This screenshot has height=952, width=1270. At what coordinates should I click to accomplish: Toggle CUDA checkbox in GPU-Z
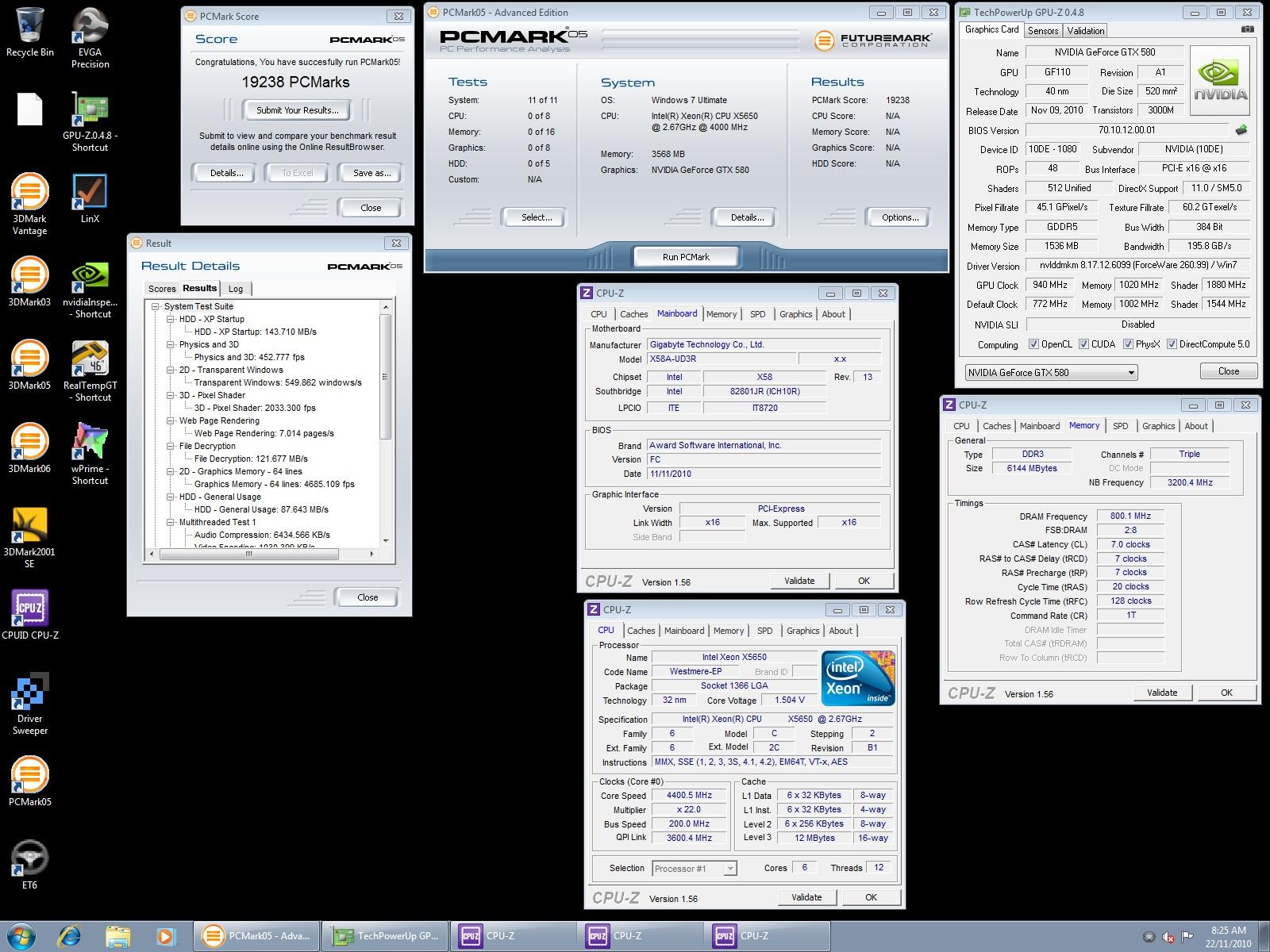(1083, 344)
